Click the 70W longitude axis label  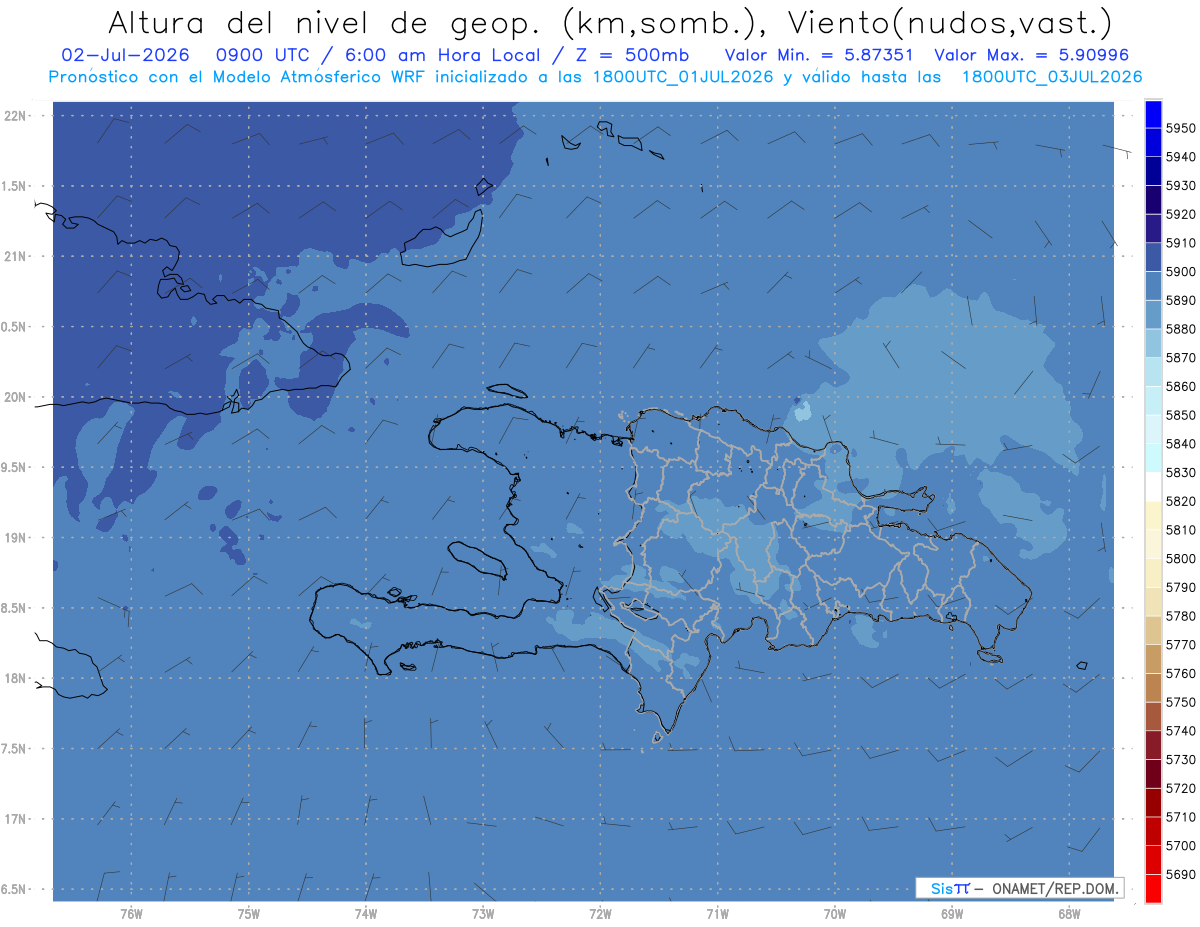[834, 914]
